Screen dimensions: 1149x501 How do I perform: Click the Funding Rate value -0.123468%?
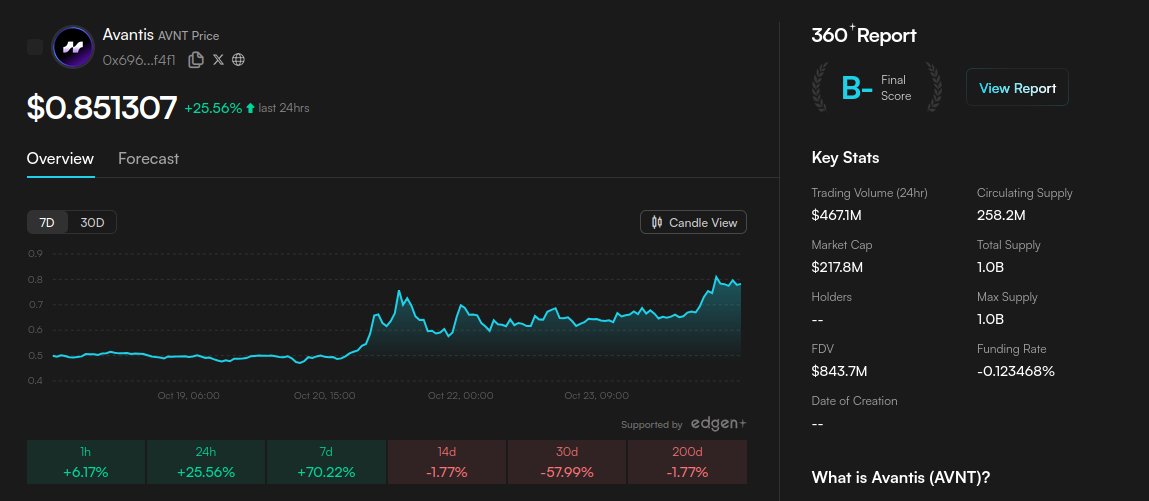1016,371
